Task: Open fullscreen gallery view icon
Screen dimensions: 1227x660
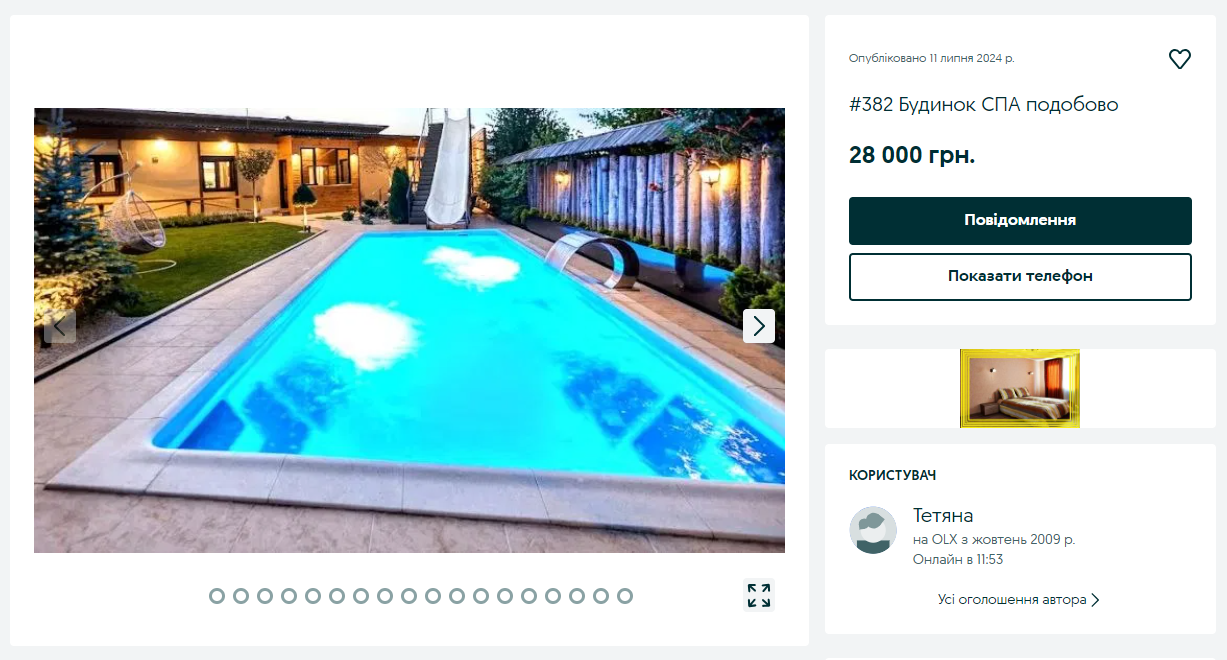Action: [759, 596]
